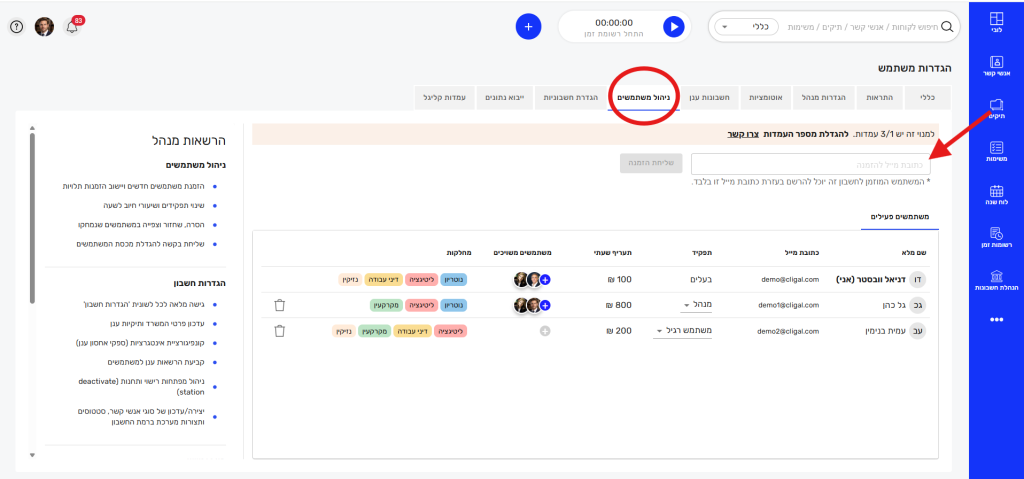Go to Contacts (אנשי קשר) in sidebar
The width and height of the screenshot is (1024, 479).
click(x=996, y=65)
